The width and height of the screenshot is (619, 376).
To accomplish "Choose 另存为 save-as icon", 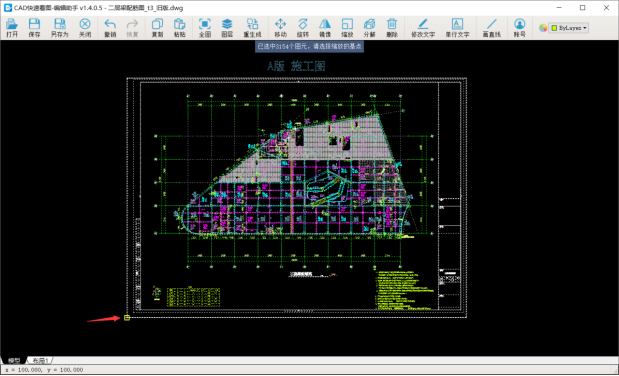I will [60, 28].
